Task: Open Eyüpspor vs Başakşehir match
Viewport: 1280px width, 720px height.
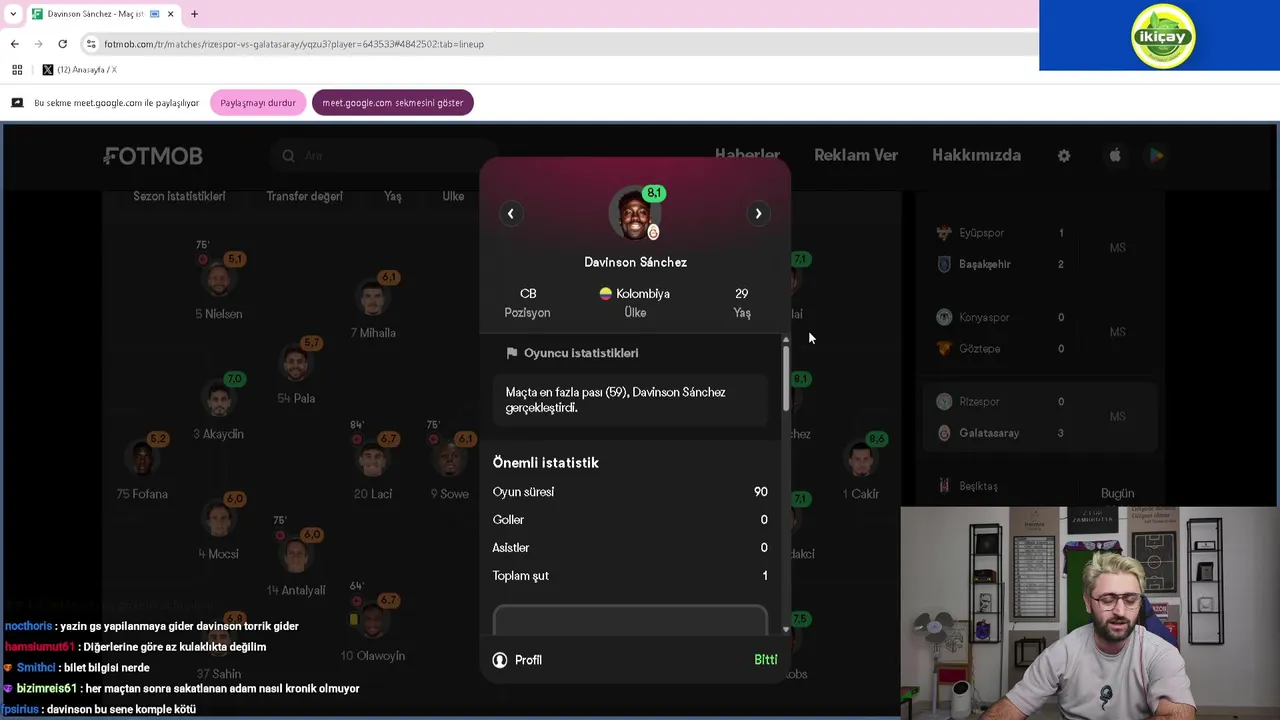Action: tap(1040, 248)
